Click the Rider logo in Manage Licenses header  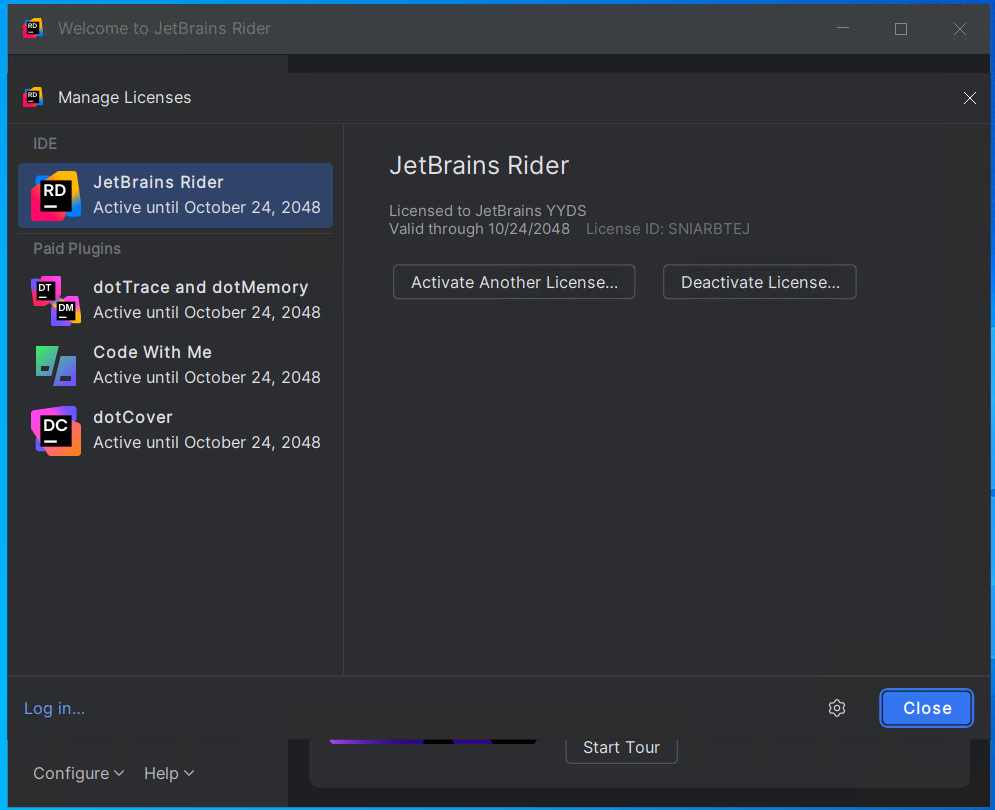tap(33, 97)
